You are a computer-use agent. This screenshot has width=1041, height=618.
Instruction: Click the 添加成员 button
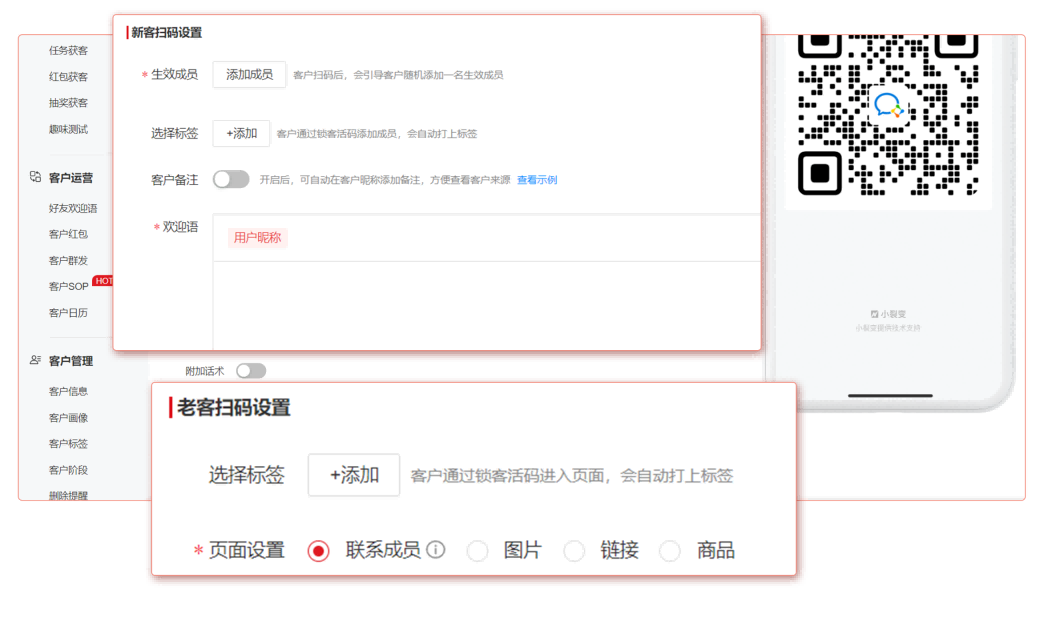[249, 75]
